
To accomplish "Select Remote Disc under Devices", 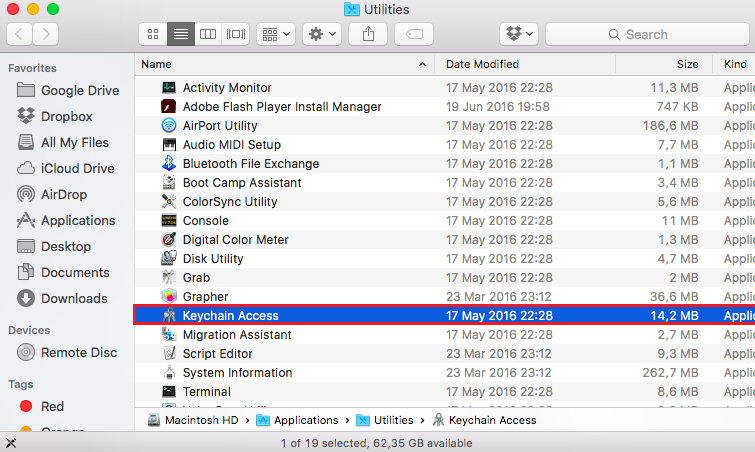I will (67, 352).
